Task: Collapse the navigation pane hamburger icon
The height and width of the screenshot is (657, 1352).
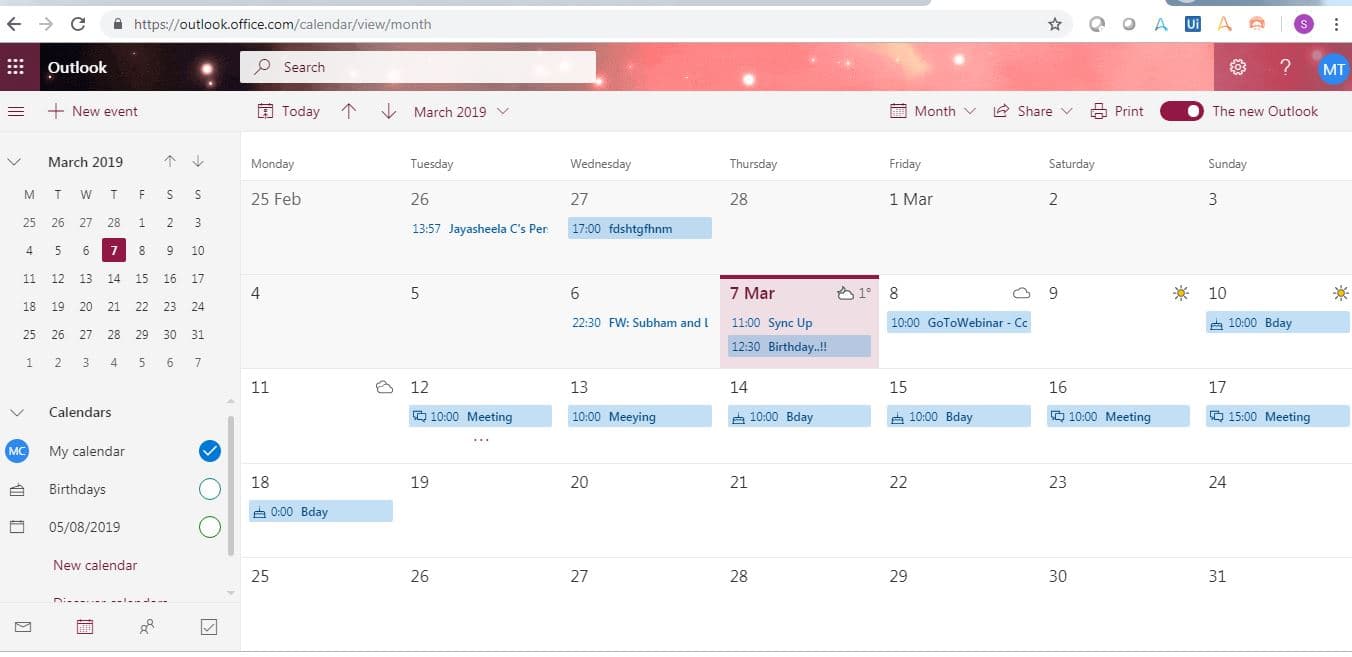Action: [x=16, y=111]
